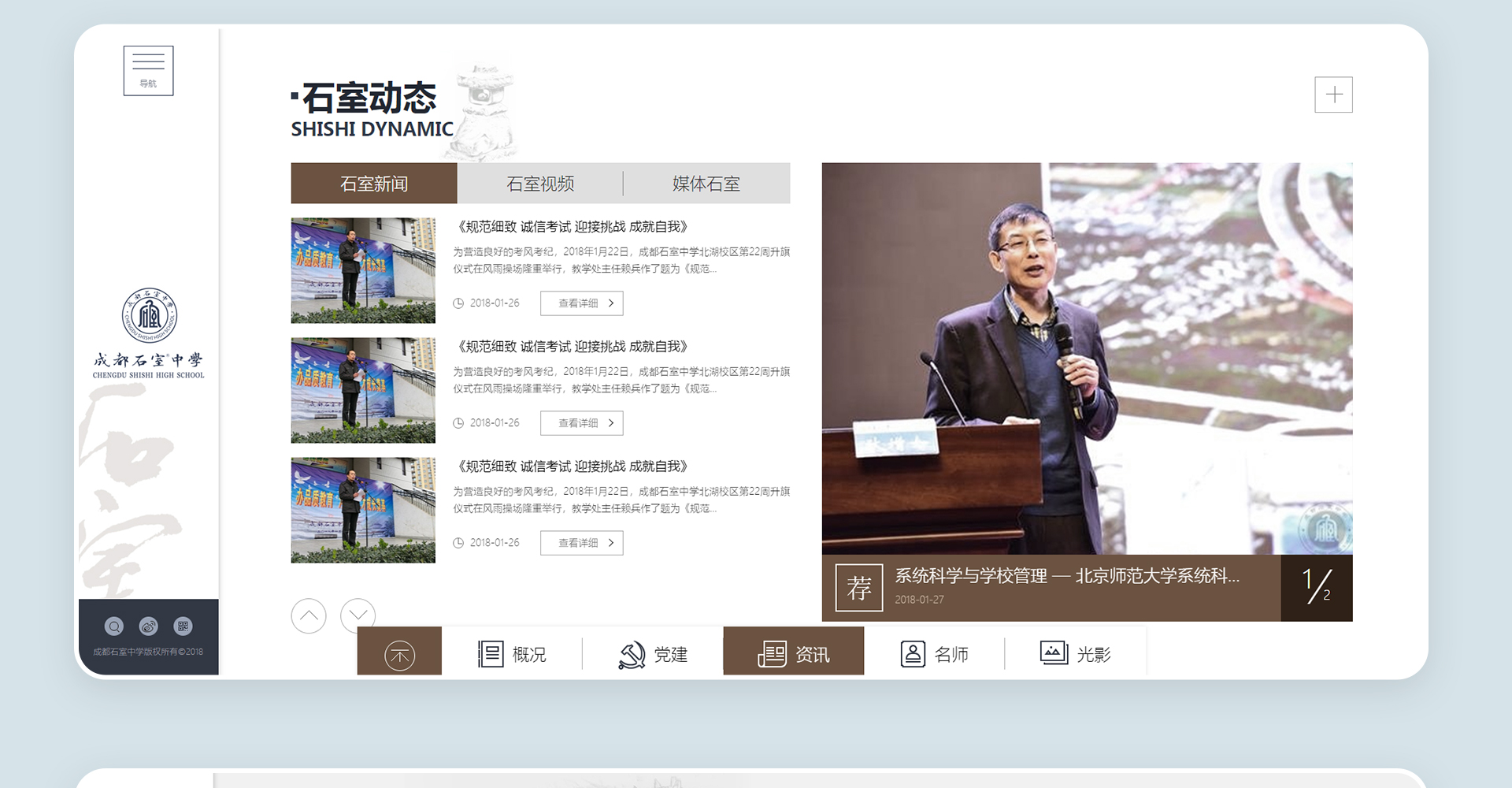Image resolution: width=1512 pixels, height=788 pixels.
Task: Switch to the 媒体石室 tab
Action: coord(706,184)
